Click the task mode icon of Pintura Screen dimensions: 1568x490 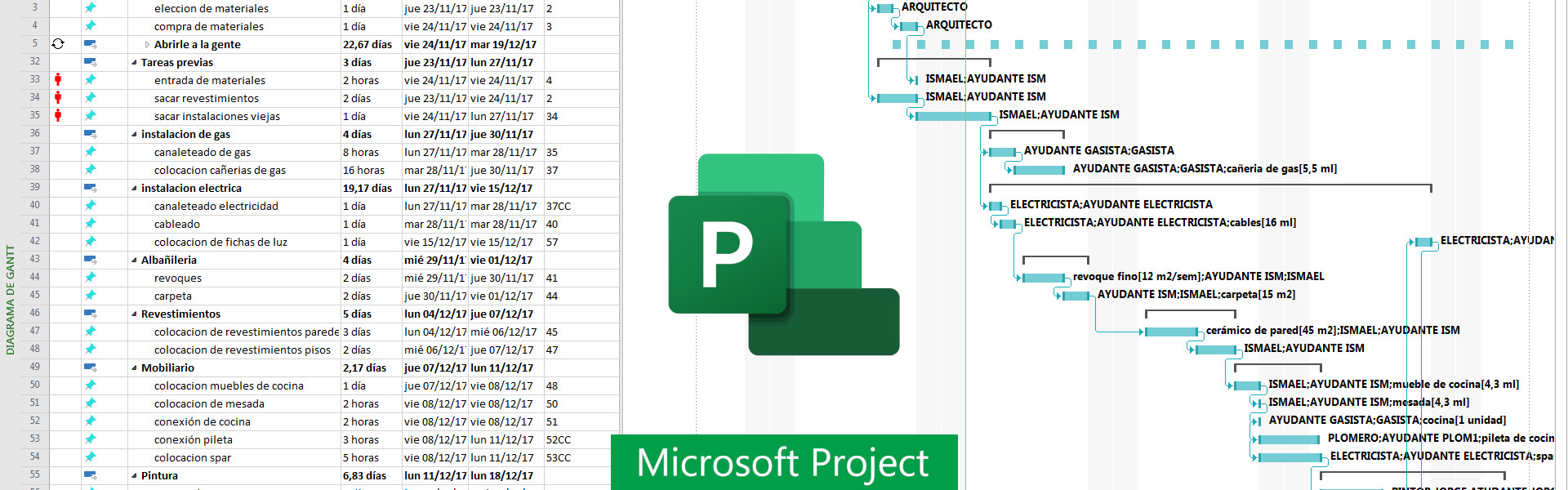coord(91,475)
